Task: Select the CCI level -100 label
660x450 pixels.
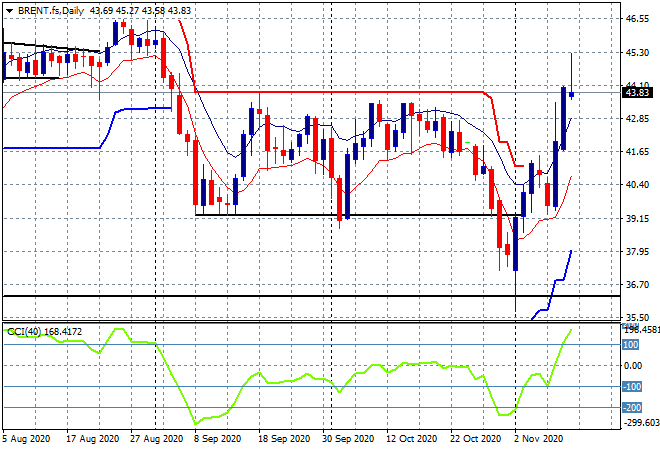Action: (632, 386)
